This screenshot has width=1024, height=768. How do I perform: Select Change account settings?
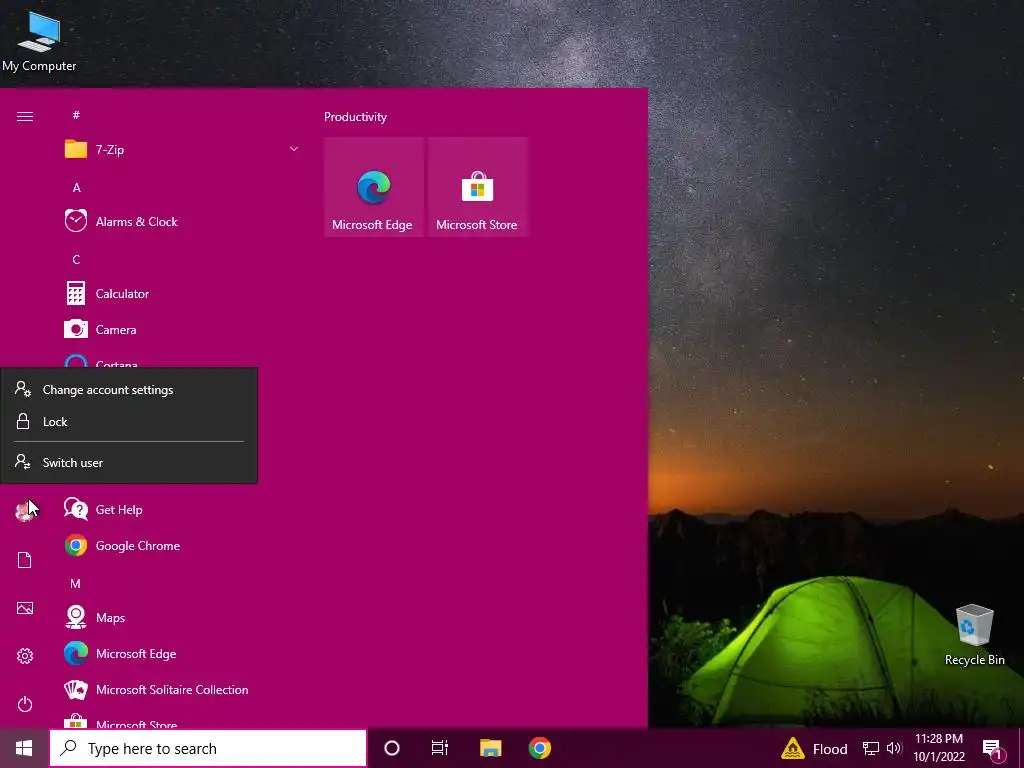click(129, 390)
